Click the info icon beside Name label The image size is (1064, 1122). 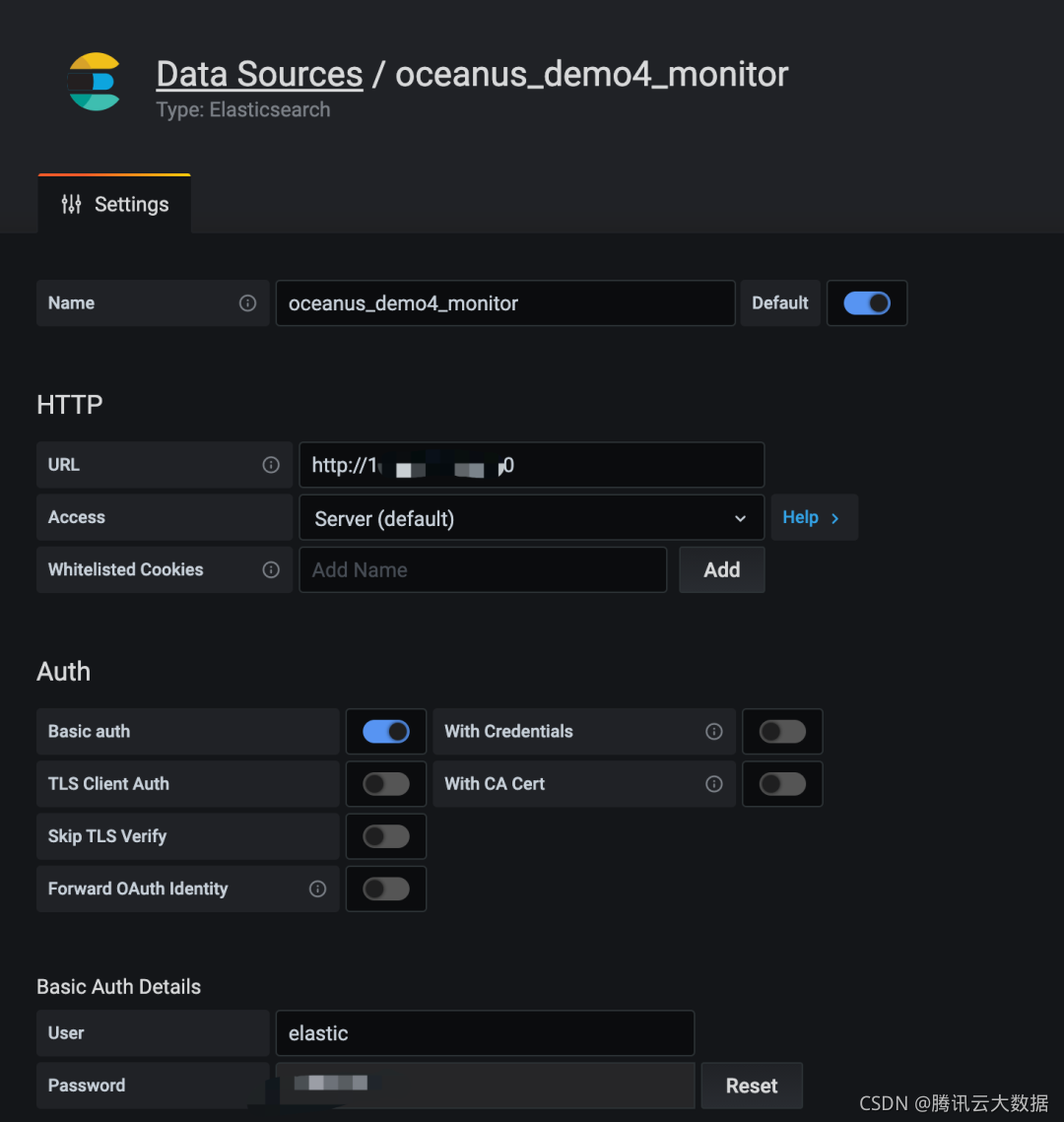tap(247, 303)
